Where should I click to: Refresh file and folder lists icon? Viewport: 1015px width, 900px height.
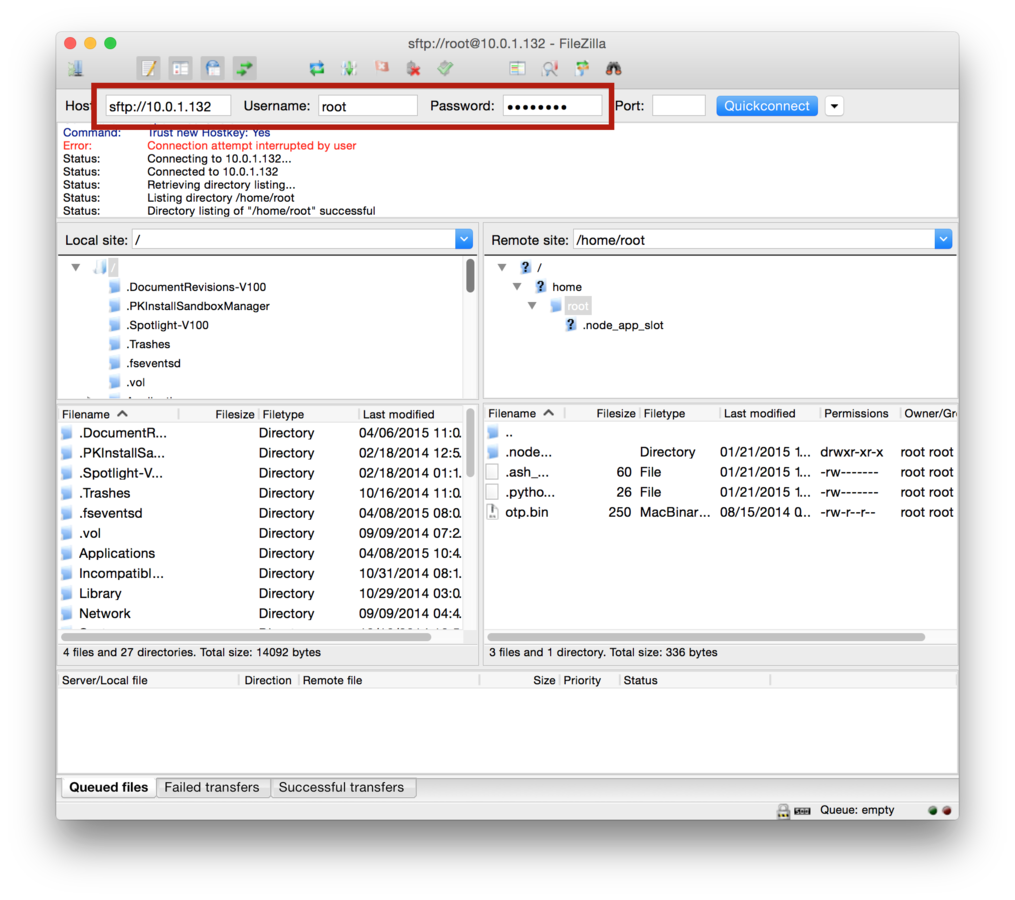[317, 68]
